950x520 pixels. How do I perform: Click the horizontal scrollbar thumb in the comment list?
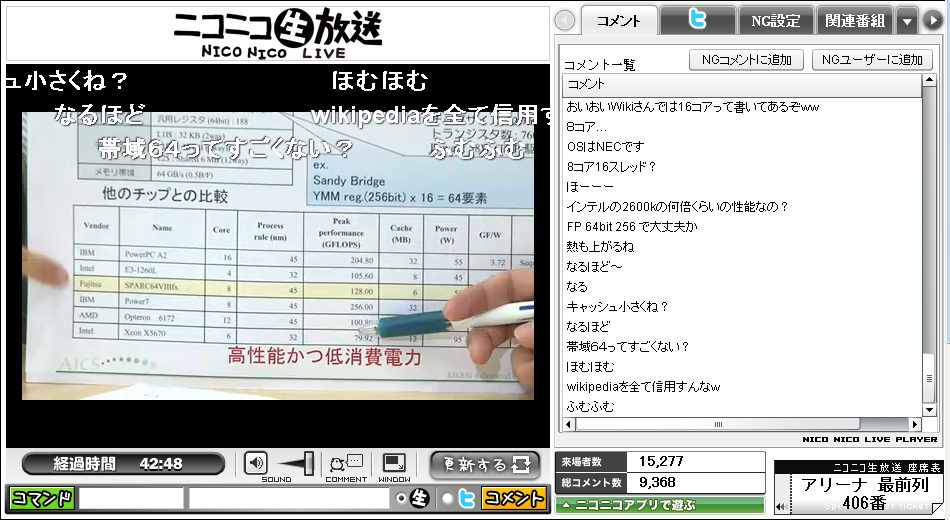pyautogui.click(x=717, y=424)
